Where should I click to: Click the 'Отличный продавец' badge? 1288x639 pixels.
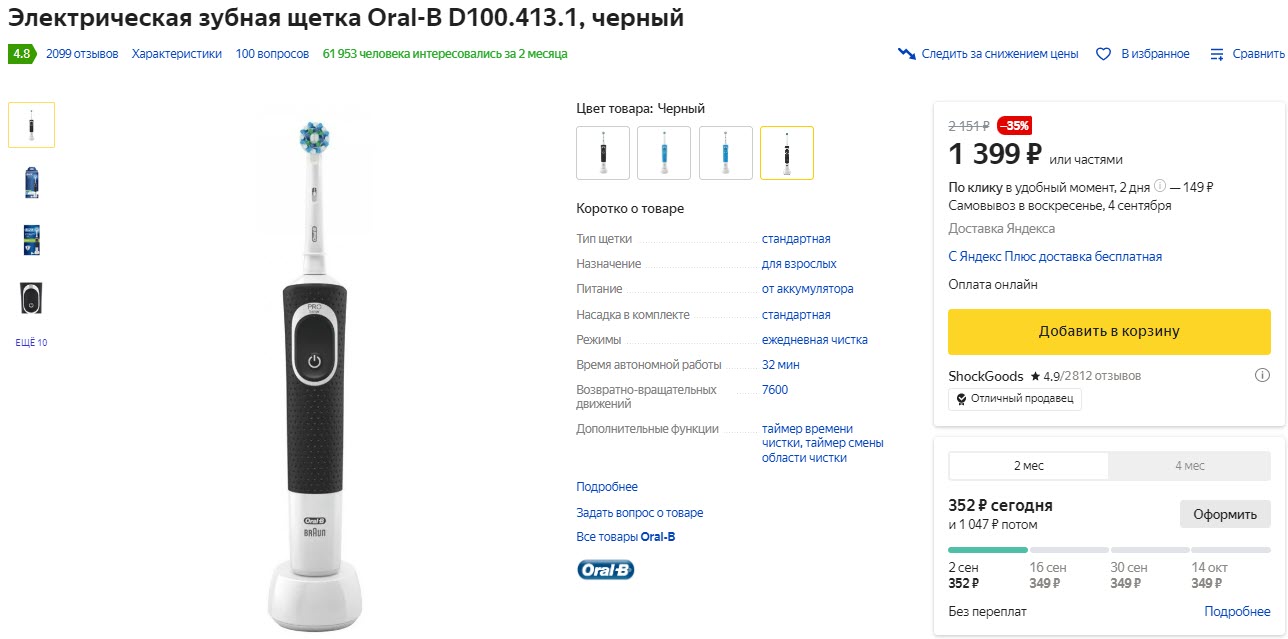pyautogui.click(x=1014, y=399)
